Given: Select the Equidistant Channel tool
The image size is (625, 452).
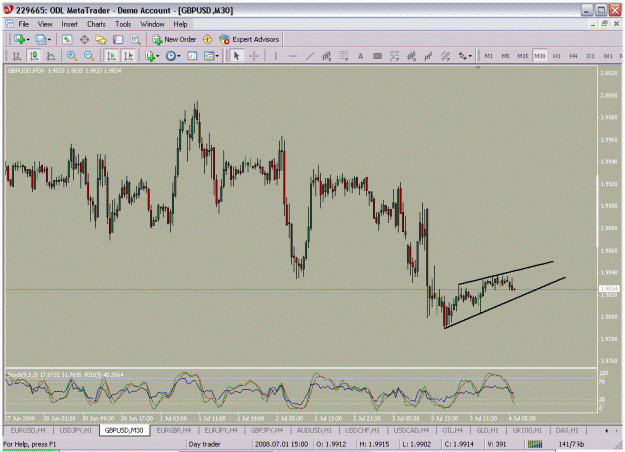Looking at the screenshot, I should click(326, 56).
